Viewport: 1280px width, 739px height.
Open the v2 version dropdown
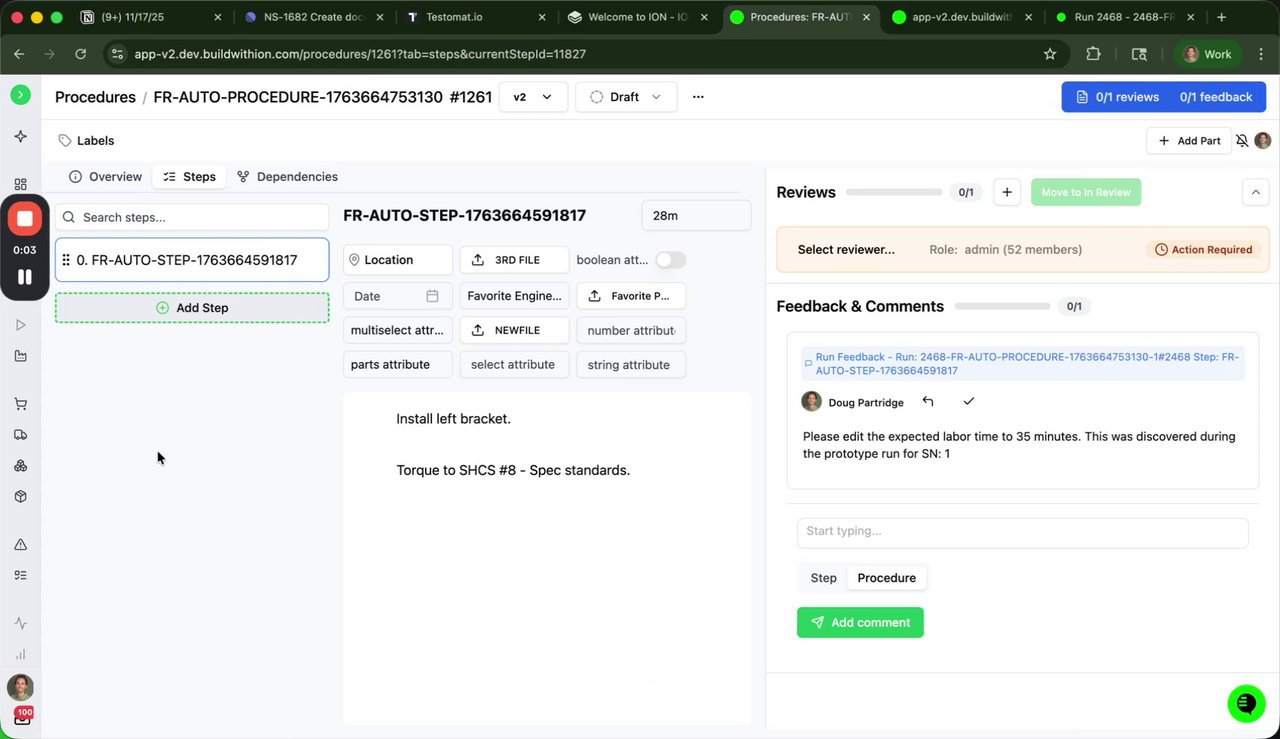point(533,97)
